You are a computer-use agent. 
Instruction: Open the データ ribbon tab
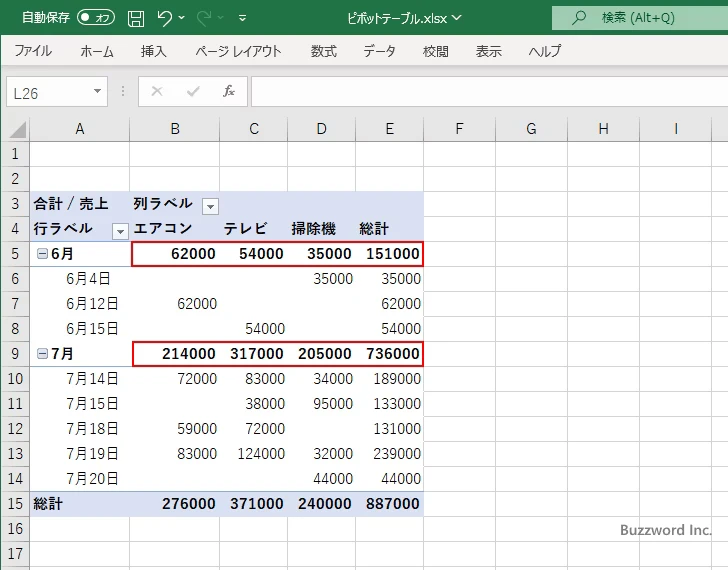(379, 51)
